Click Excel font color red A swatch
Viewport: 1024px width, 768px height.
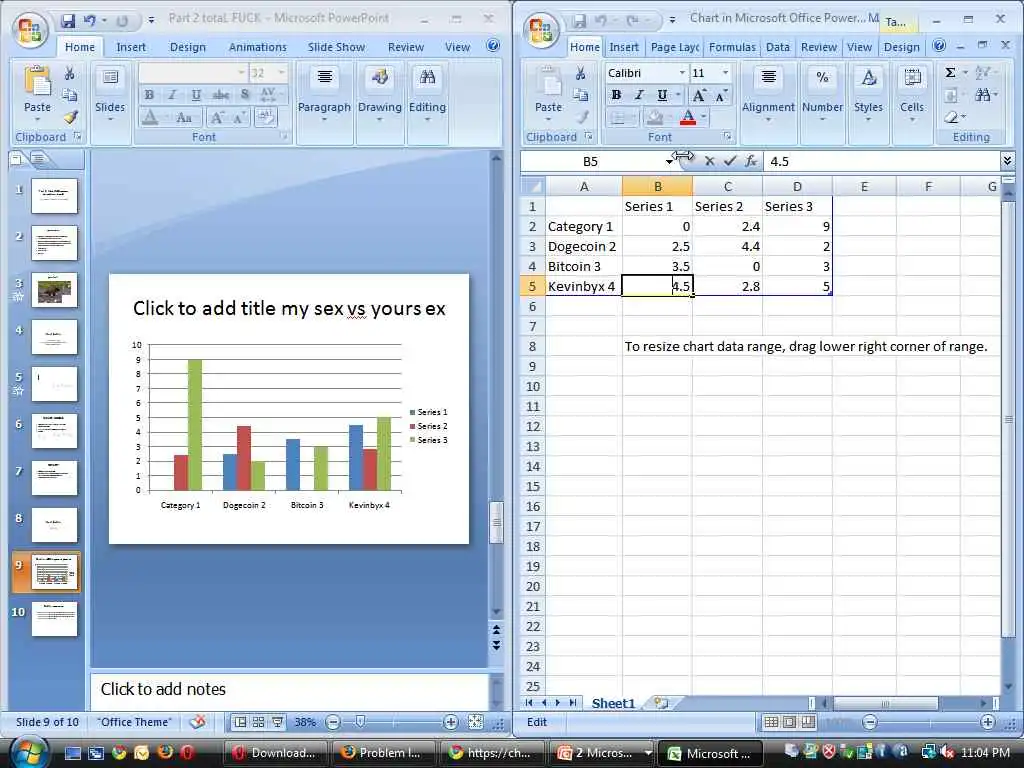(688, 118)
